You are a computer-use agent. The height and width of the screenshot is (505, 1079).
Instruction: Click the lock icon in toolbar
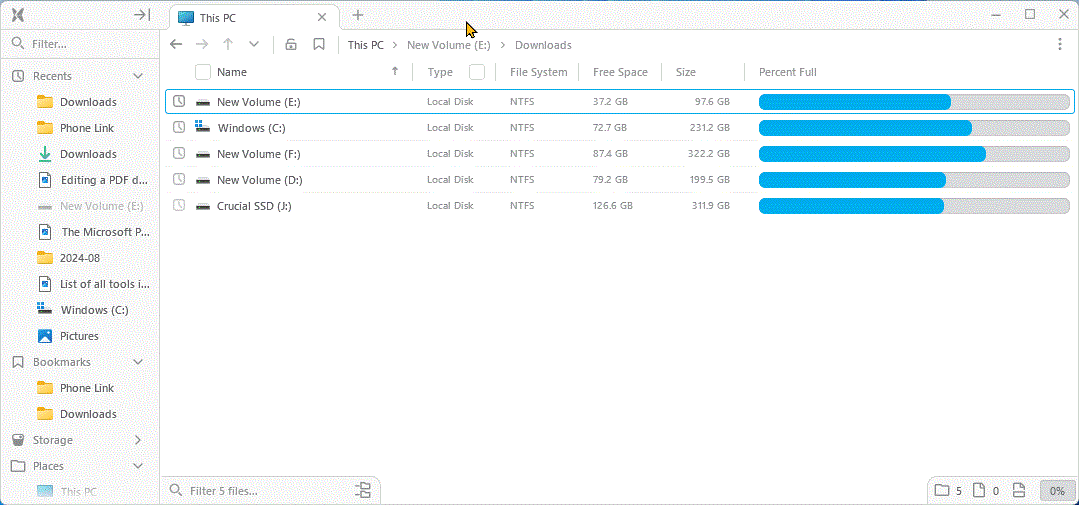[x=290, y=44]
